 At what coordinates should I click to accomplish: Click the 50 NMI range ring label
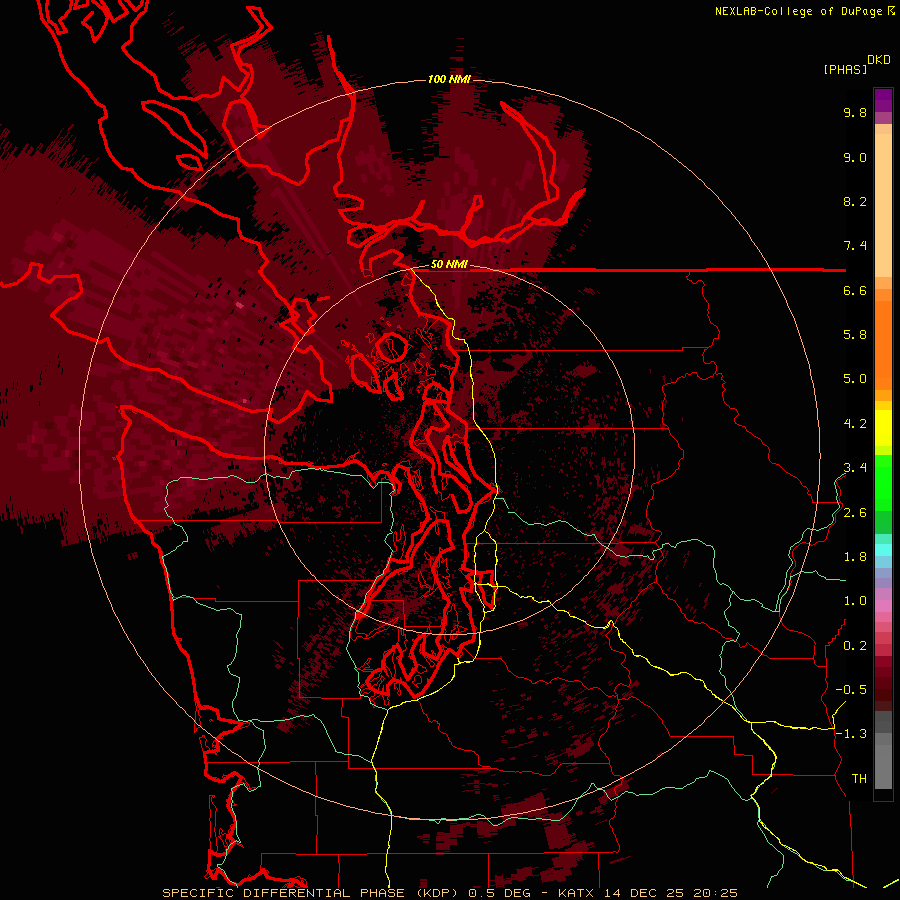pyautogui.click(x=449, y=264)
